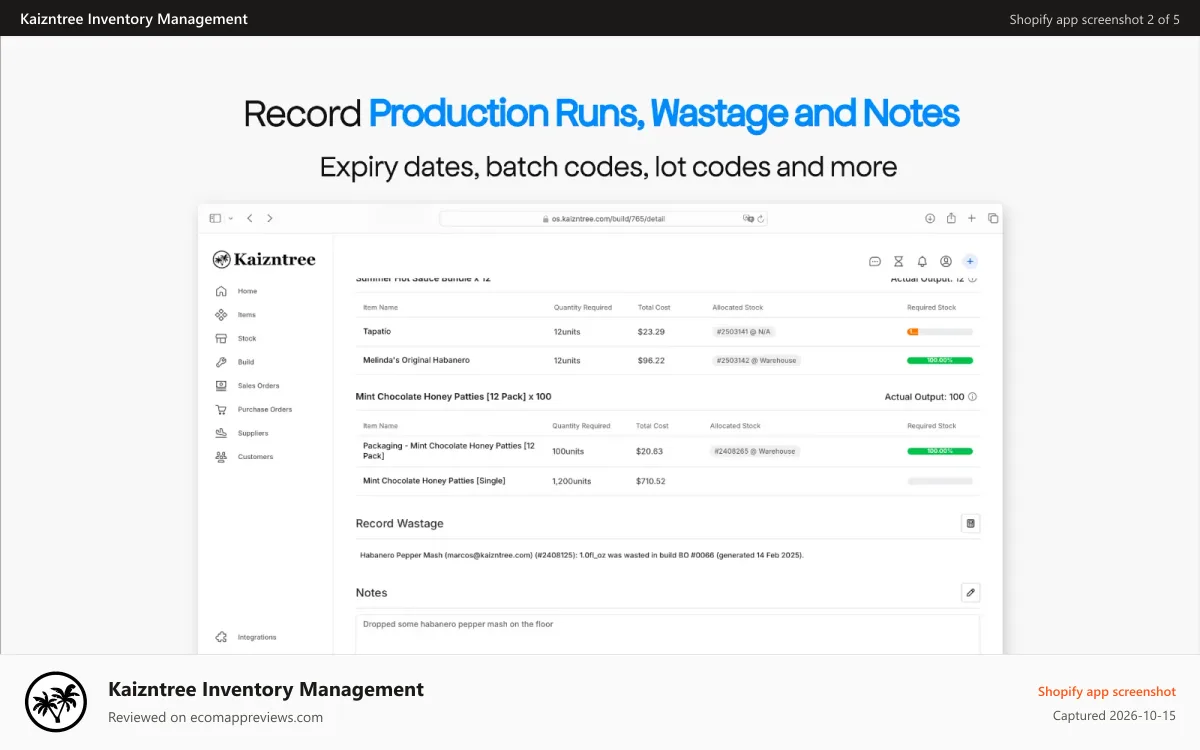Click the #2503142 @ Warehouse stock chip
Screen dimensions: 1200x750
[757, 360]
